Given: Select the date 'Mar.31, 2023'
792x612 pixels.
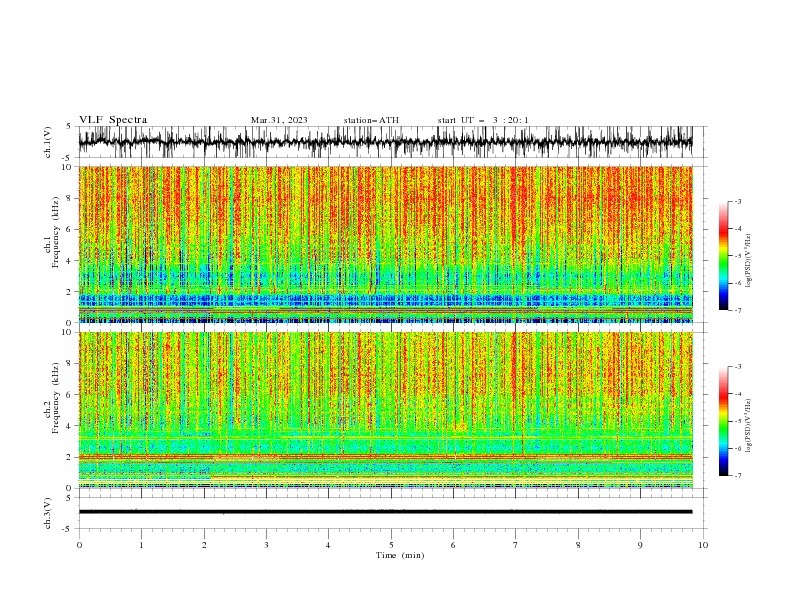Looking at the screenshot, I should coord(279,120).
